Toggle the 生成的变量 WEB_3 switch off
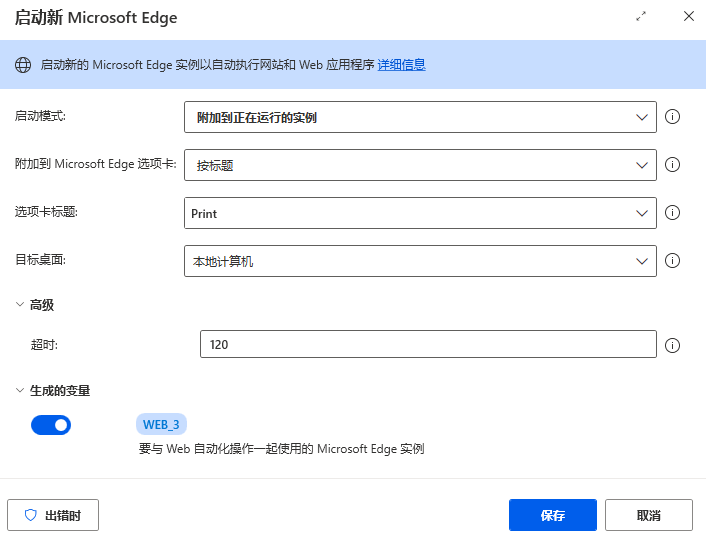Image resolution: width=706 pixels, height=540 pixels. point(51,425)
